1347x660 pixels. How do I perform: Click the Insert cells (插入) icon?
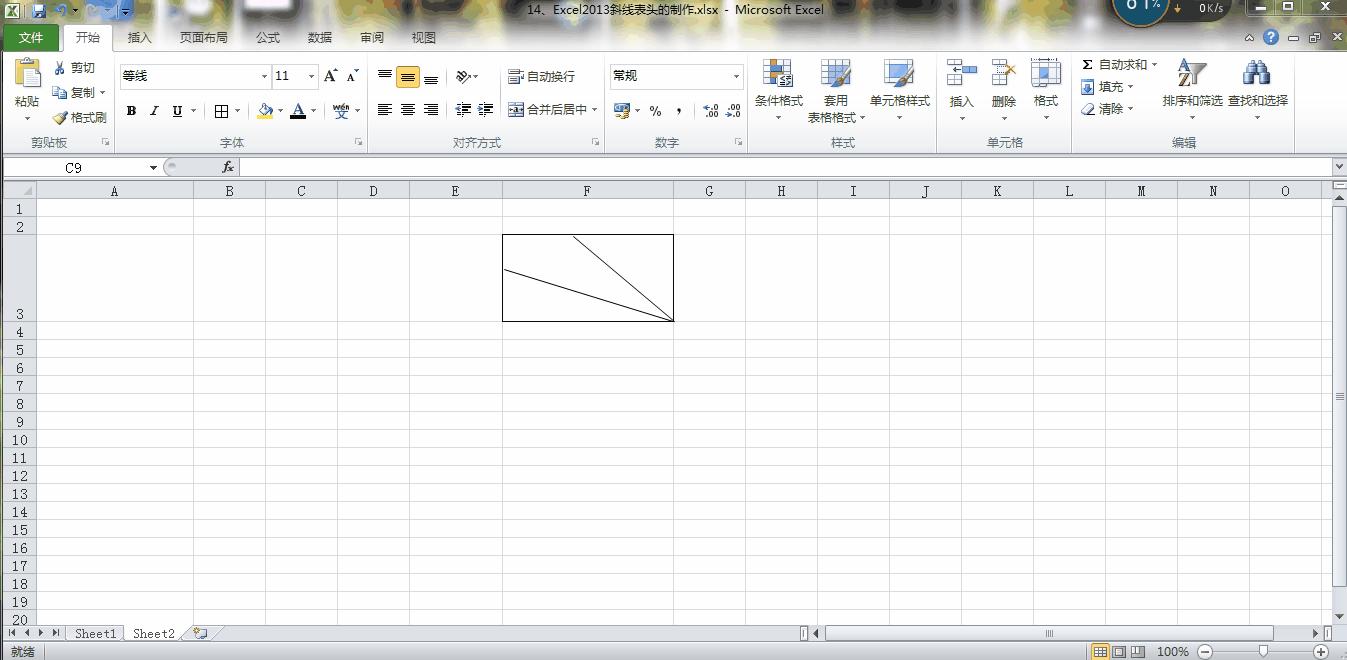point(962,73)
